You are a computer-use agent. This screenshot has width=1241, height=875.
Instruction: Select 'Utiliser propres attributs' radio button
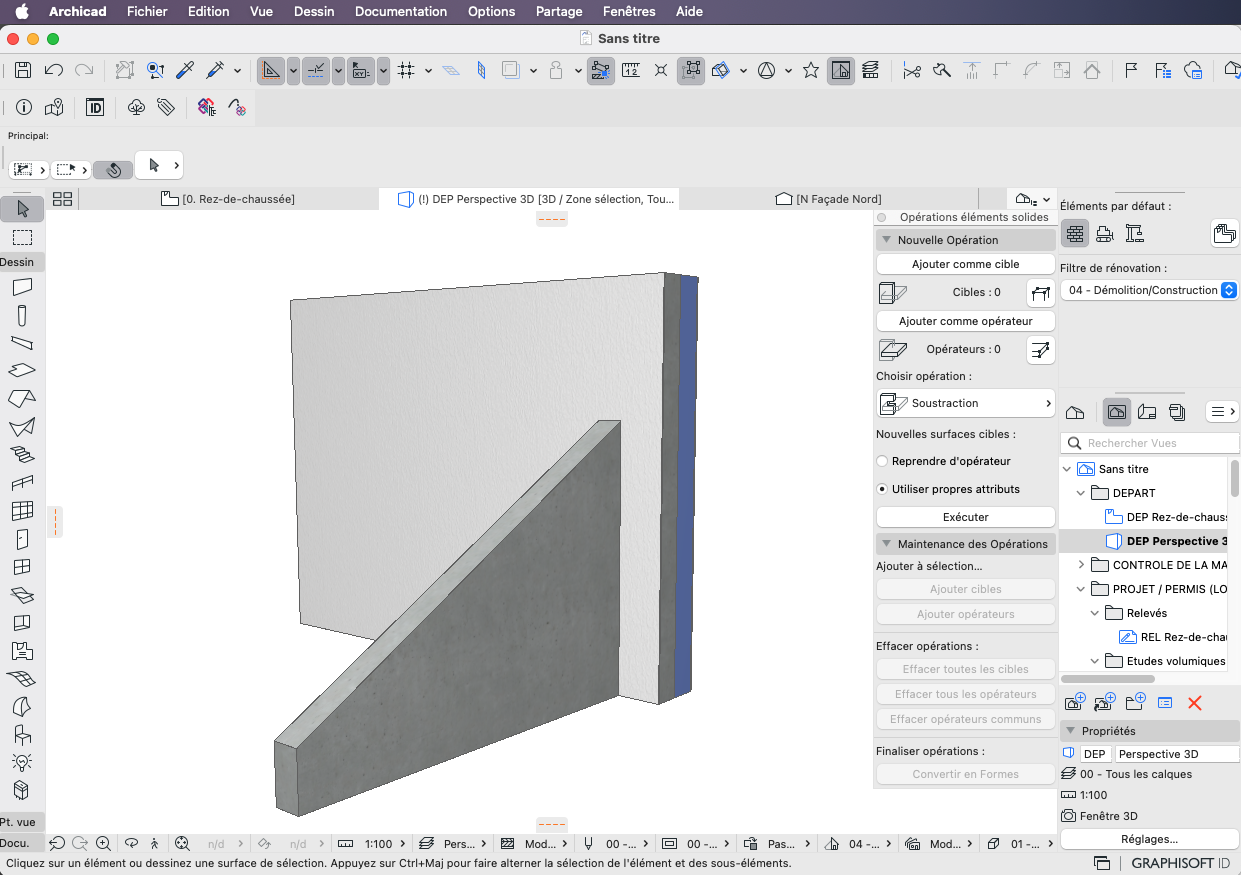pos(882,489)
